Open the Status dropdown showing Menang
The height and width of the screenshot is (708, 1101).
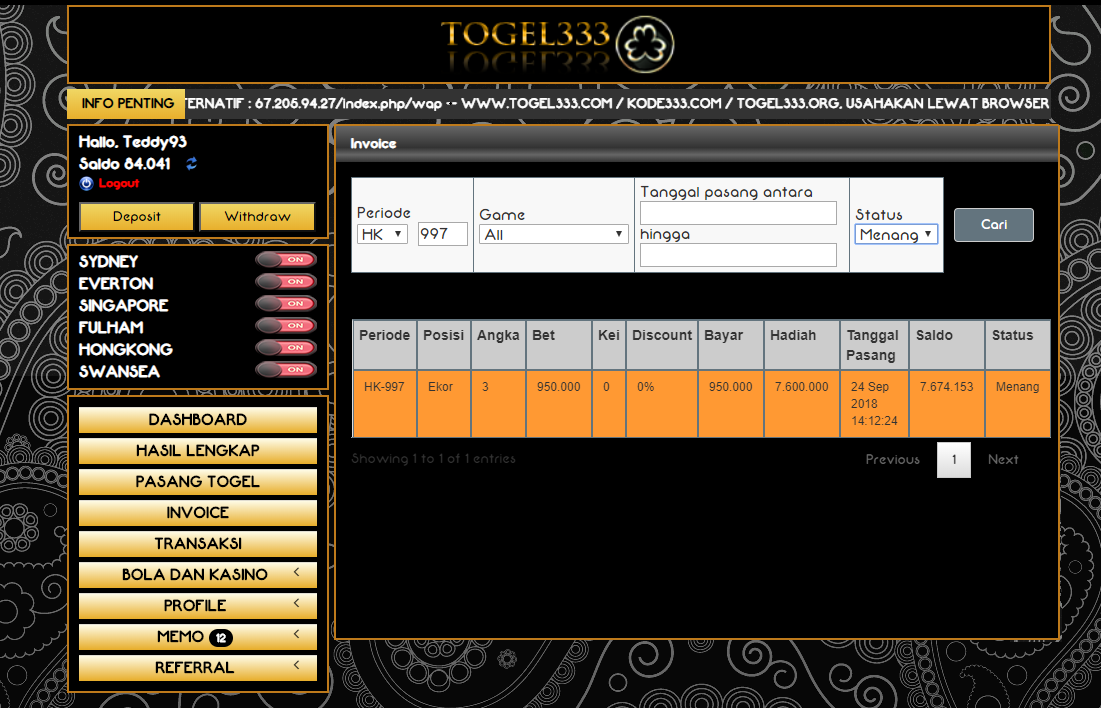click(x=896, y=234)
